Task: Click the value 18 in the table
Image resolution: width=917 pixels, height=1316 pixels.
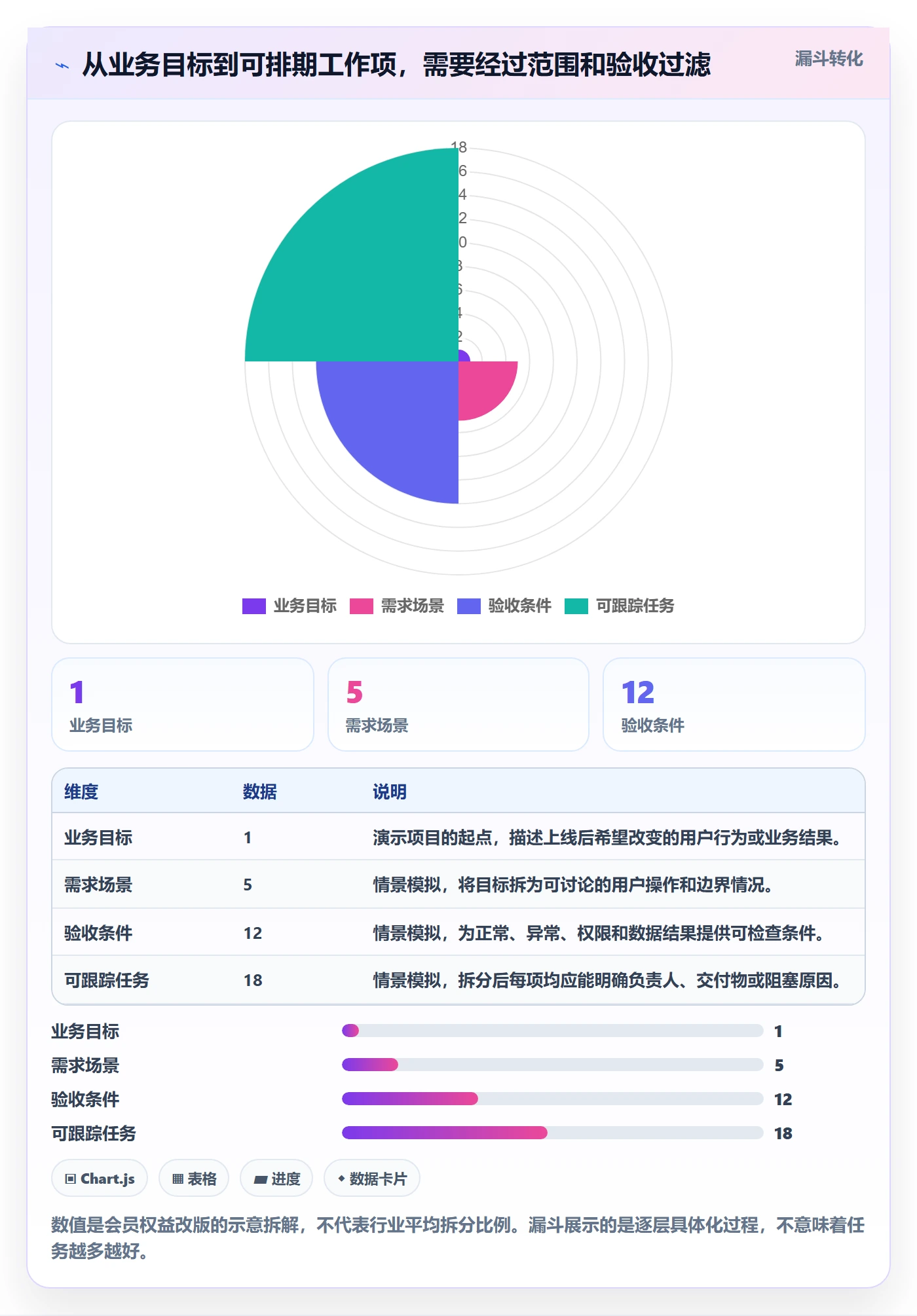Action: [253, 980]
